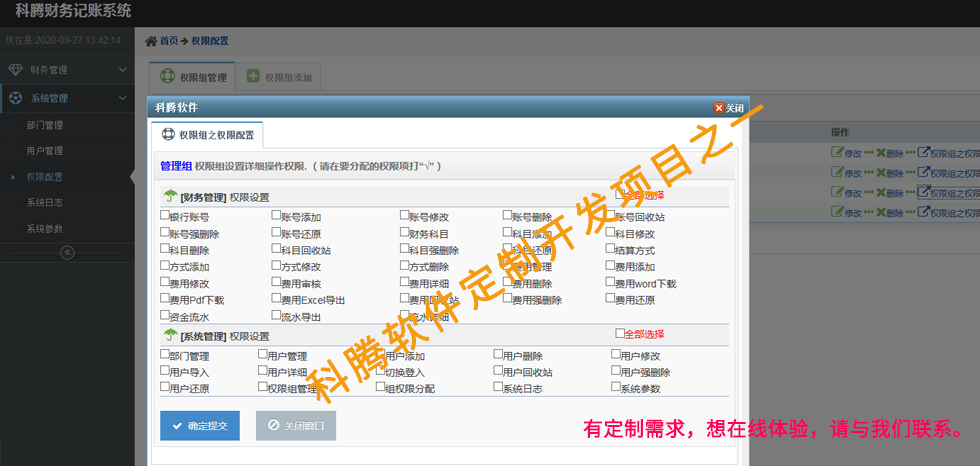Click the checkmark icon on 确定提交 button
This screenshot has height=466, width=980.
click(x=178, y=426)
